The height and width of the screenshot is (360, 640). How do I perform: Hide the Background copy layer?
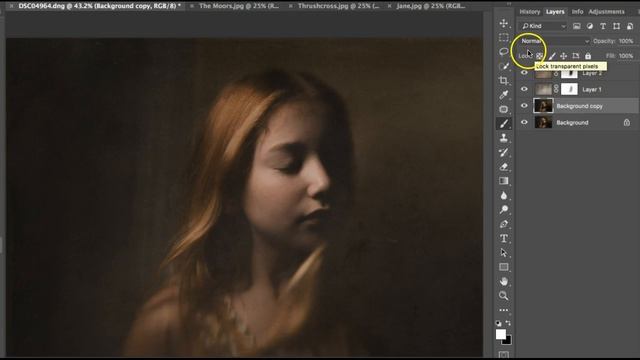pyautogui.click(x=524, y=106)
